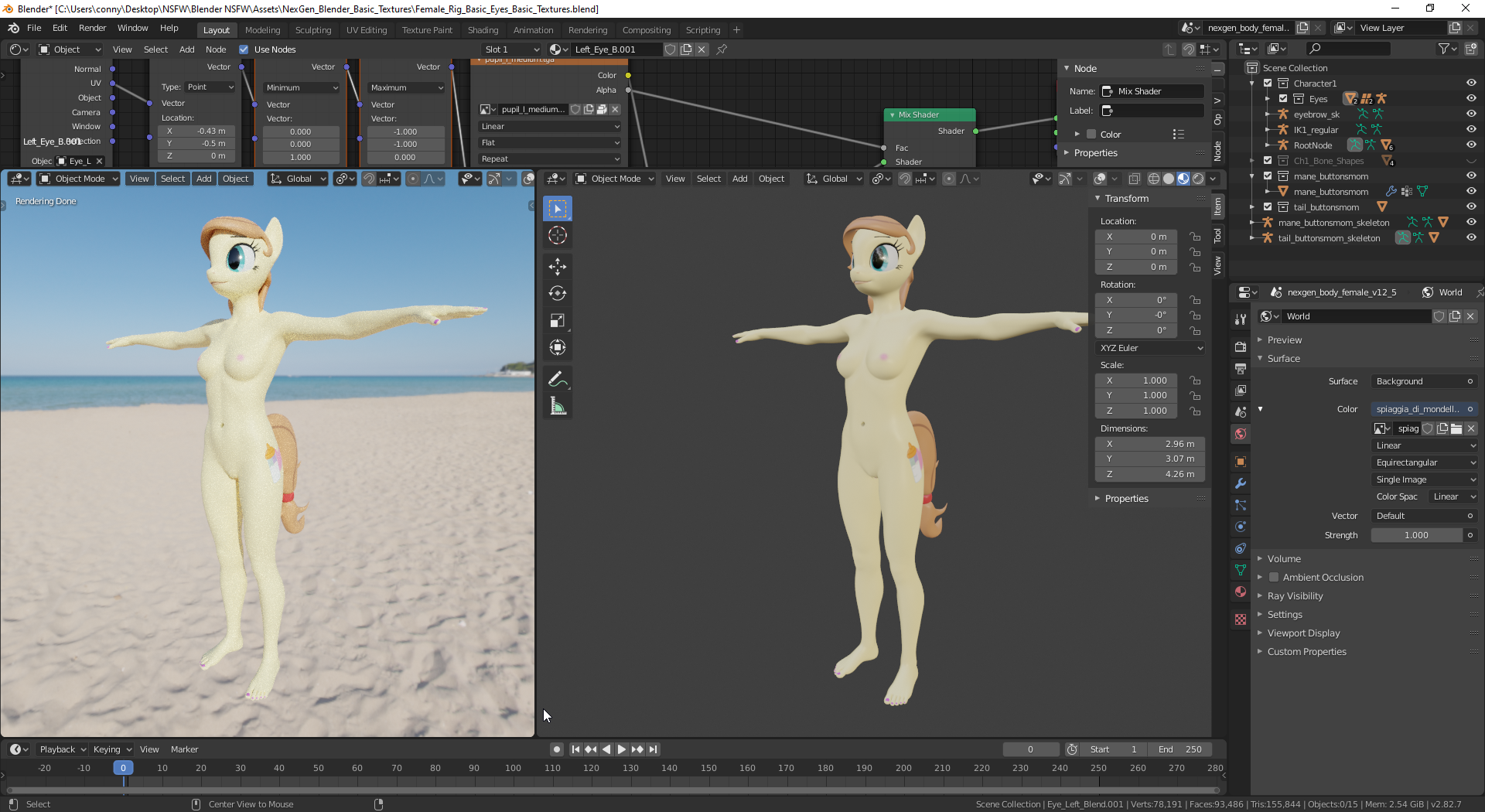This screenshot has height=812, width=1485.
Task: Toggle the Location X lock icon
Action: click(1195, 237)
